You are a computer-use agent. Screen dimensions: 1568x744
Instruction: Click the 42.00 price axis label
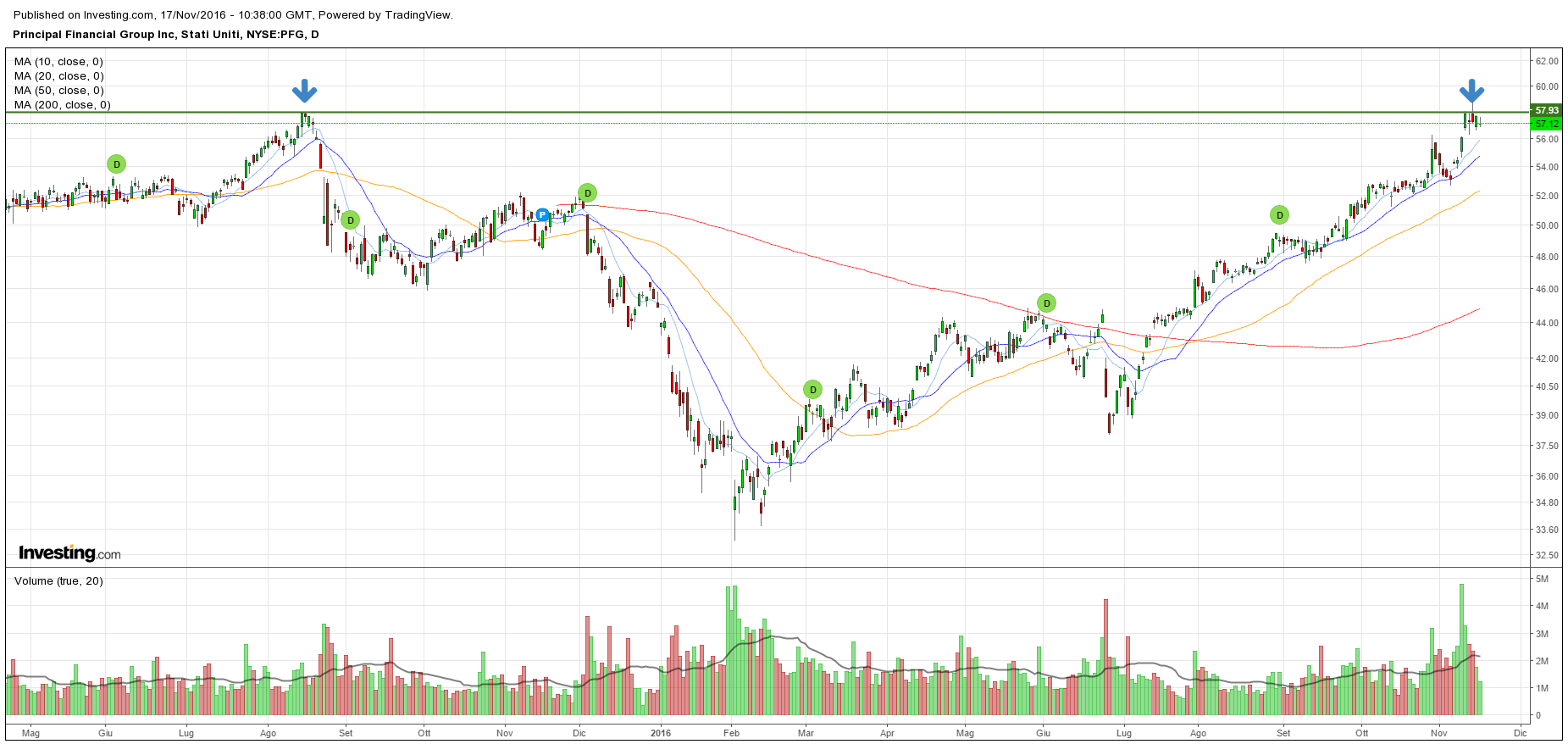(1547, 358)
